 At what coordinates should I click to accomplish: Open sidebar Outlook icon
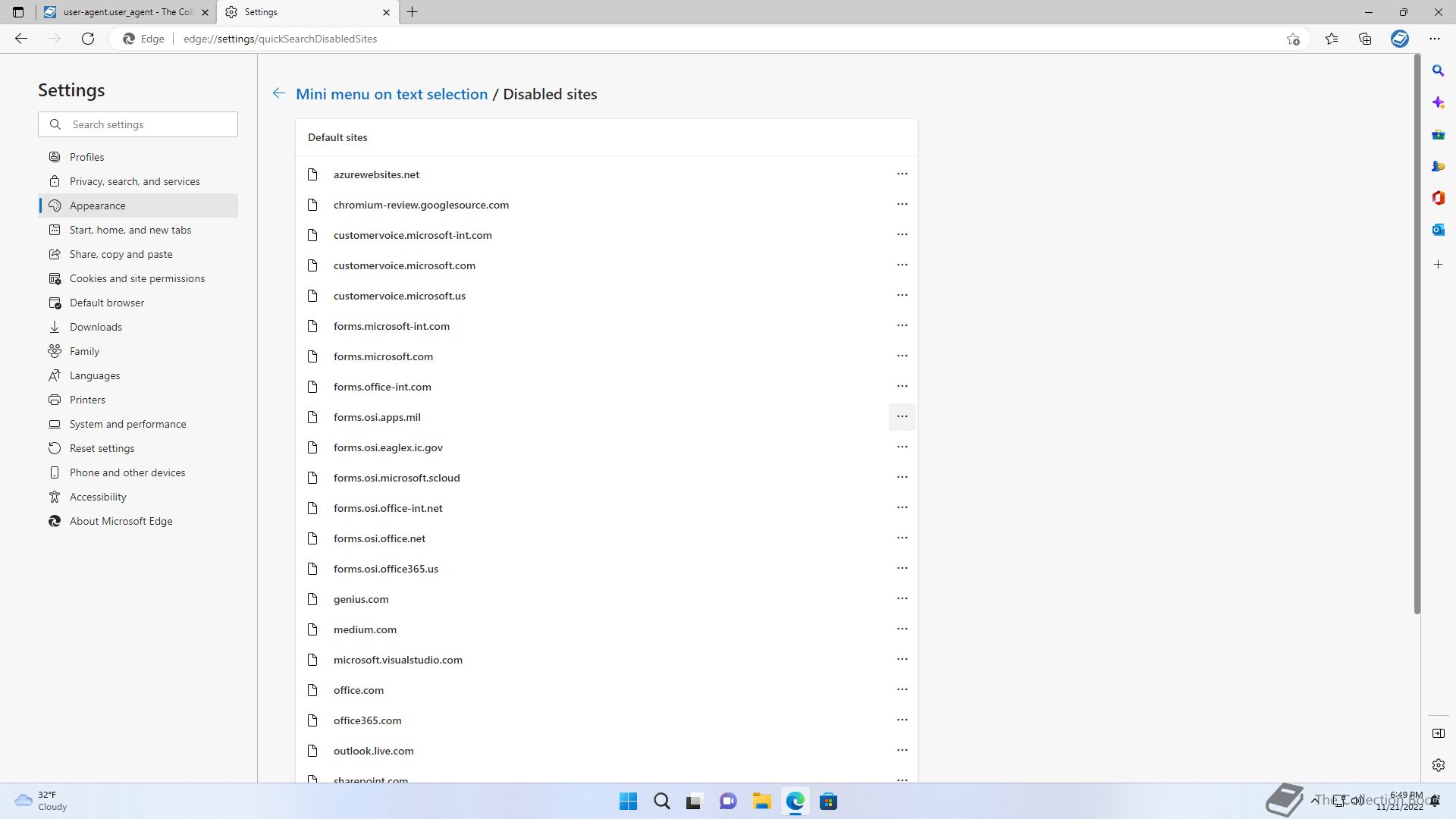tap(1439, 230)
